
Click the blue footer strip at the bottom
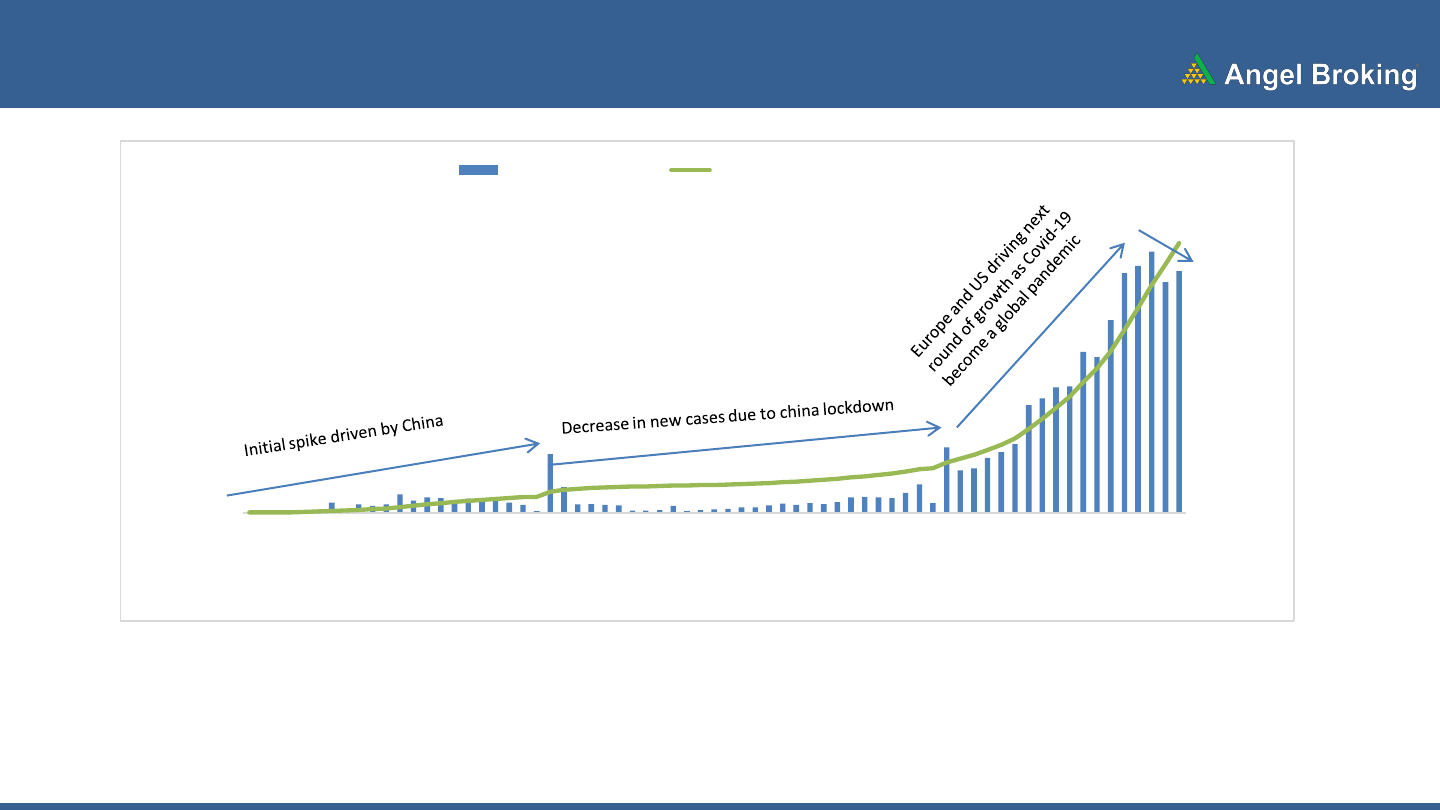[x=720, y=805]
